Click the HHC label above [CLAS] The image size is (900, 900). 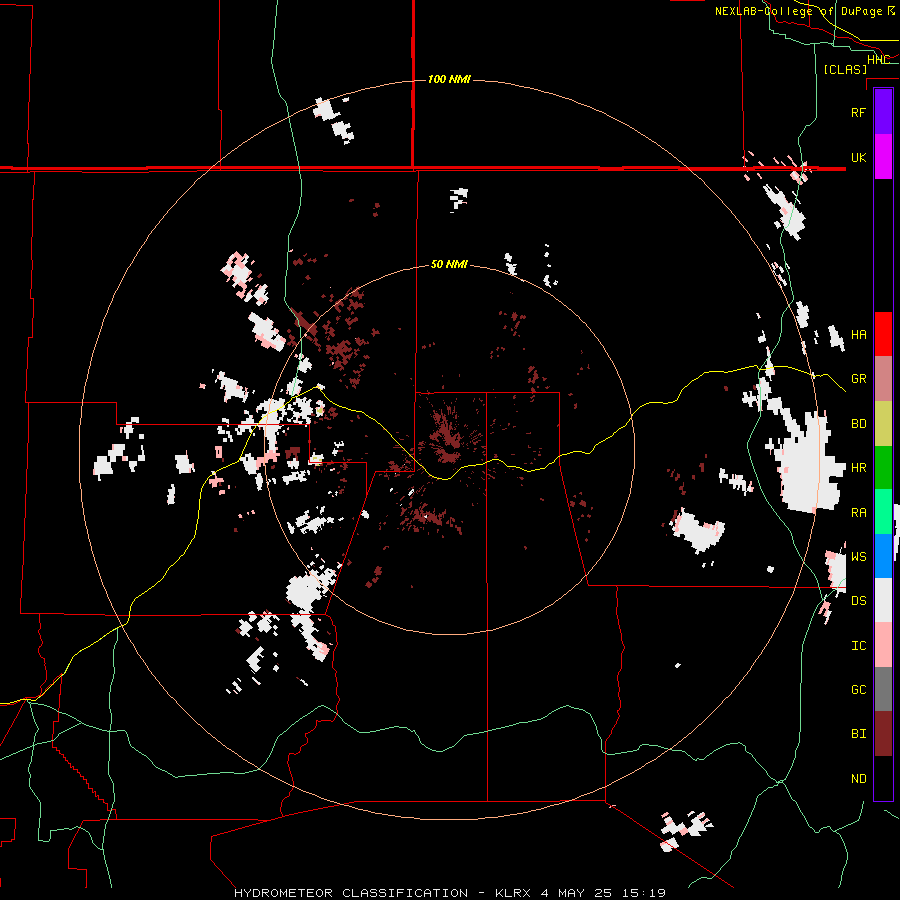click(x=878, y=60)
